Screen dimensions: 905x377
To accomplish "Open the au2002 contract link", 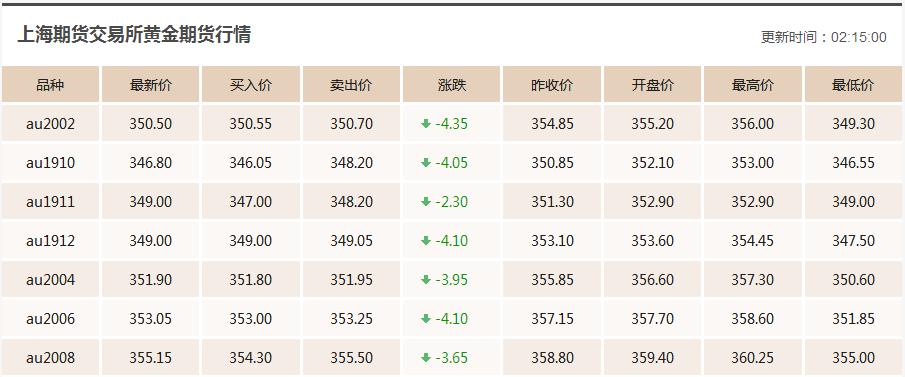I will 50,124.
